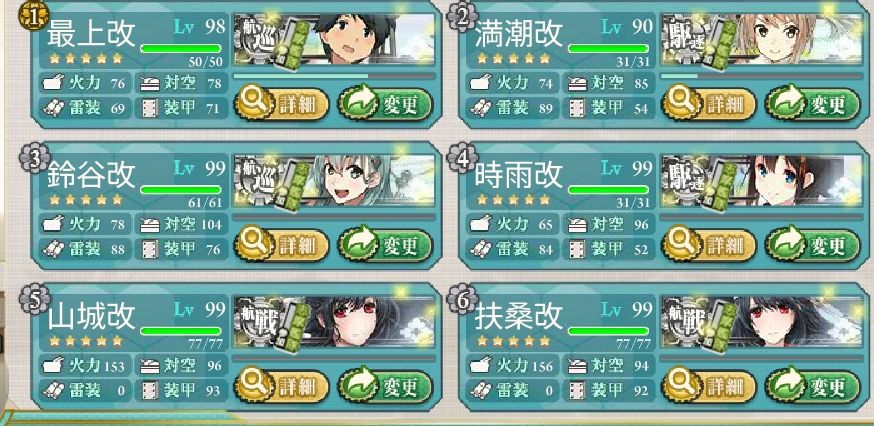Open details for 最上改
Viewport: 874px width, 426px height.
point(281,104)
